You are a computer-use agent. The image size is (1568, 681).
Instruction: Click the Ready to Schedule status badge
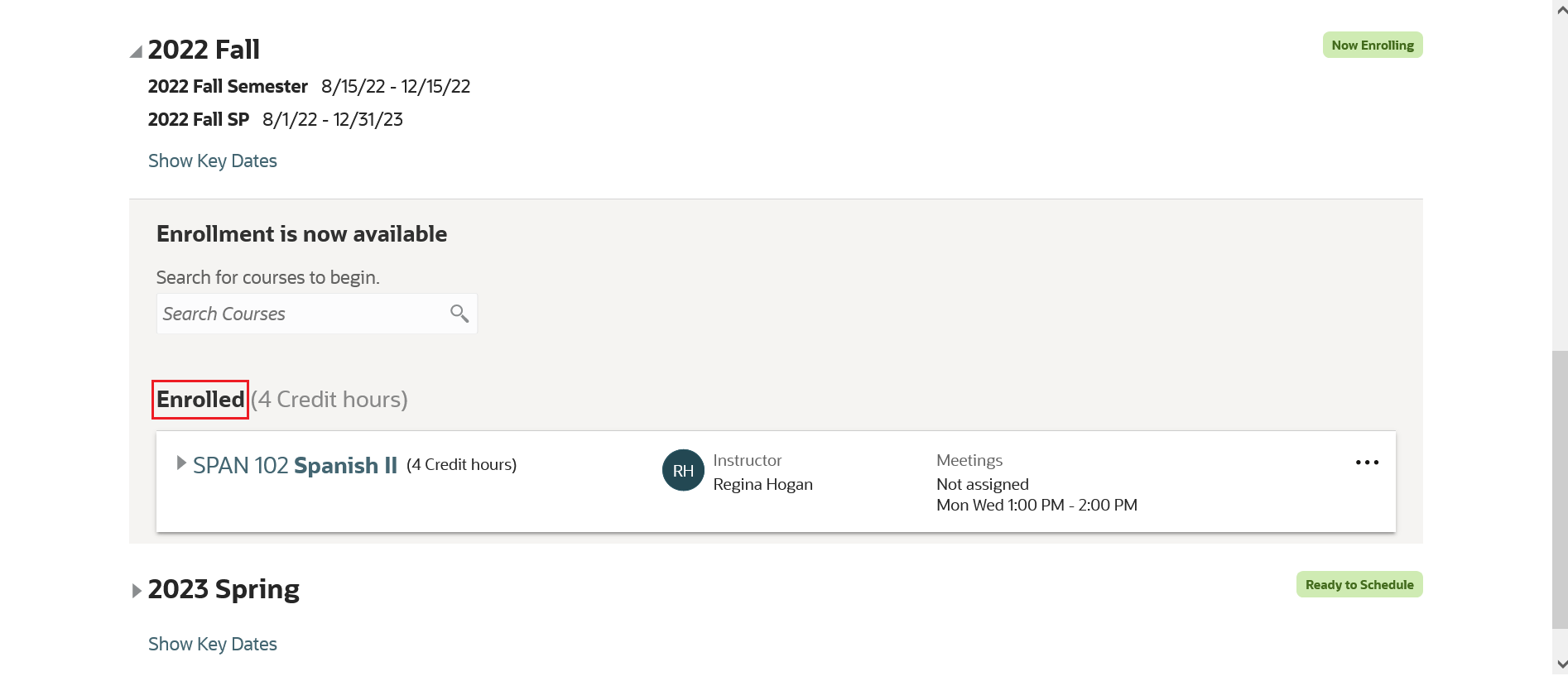coord(1359,585)
